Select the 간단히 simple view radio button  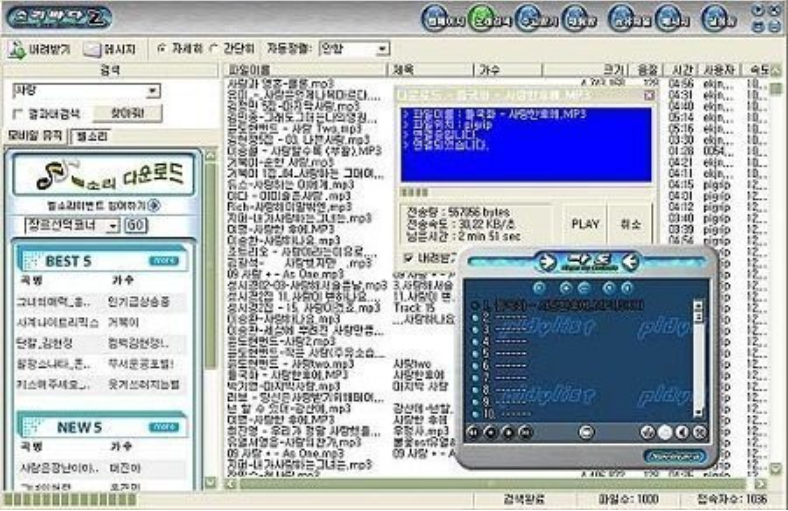click(x=212, y=48)
